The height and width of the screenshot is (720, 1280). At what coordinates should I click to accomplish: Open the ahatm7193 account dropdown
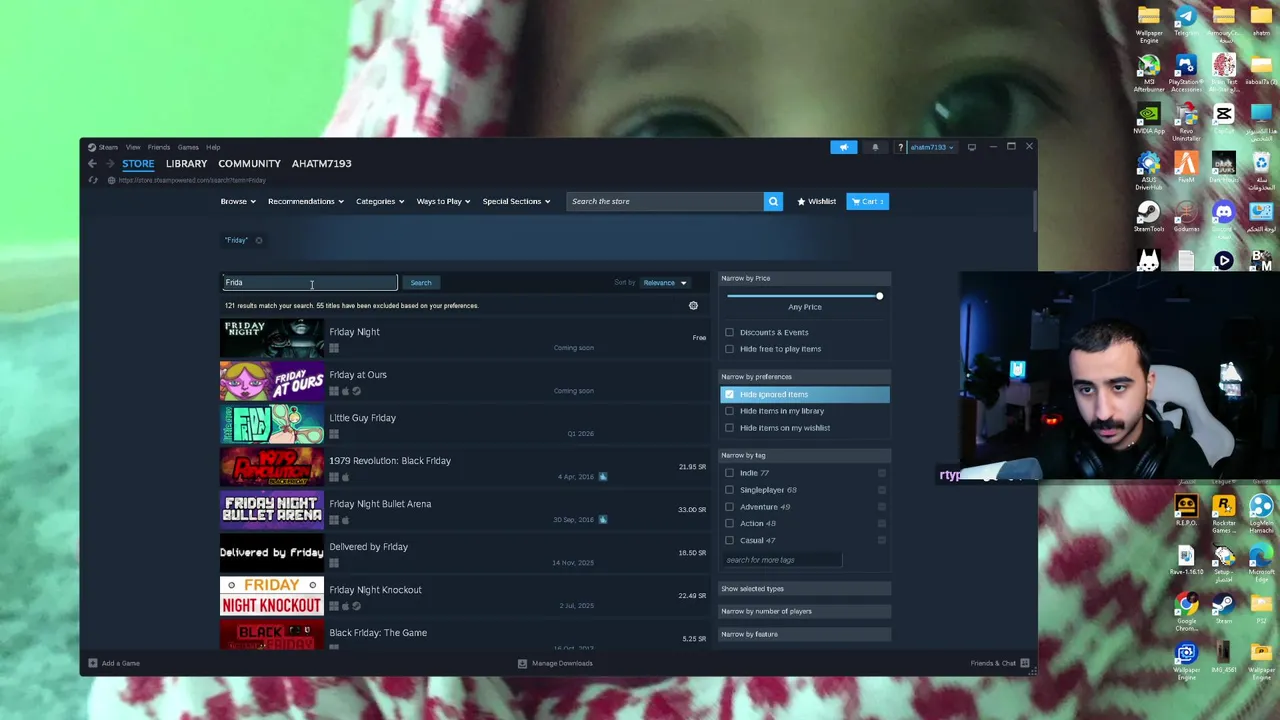930,147
